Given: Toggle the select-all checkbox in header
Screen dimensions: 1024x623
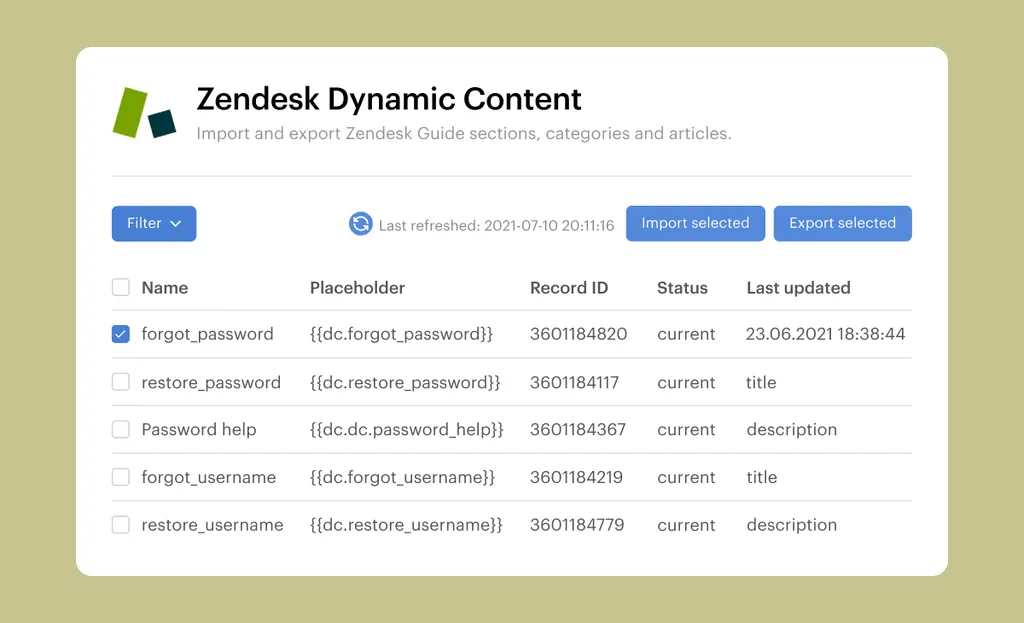Looking at the screenshot, I should 121,288.
